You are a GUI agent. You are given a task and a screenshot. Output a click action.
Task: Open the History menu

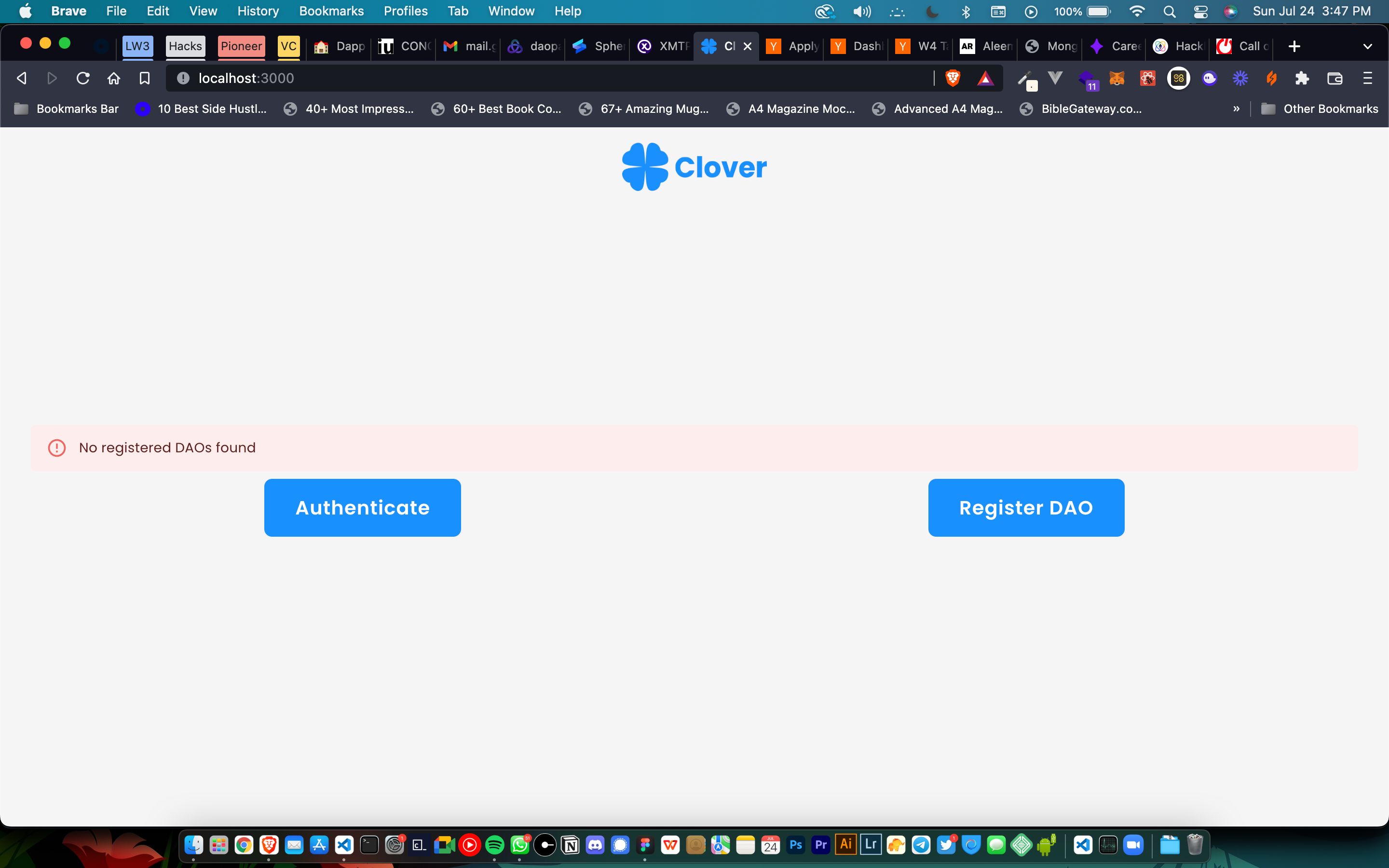pyautogui.click(x=258, y=11)
